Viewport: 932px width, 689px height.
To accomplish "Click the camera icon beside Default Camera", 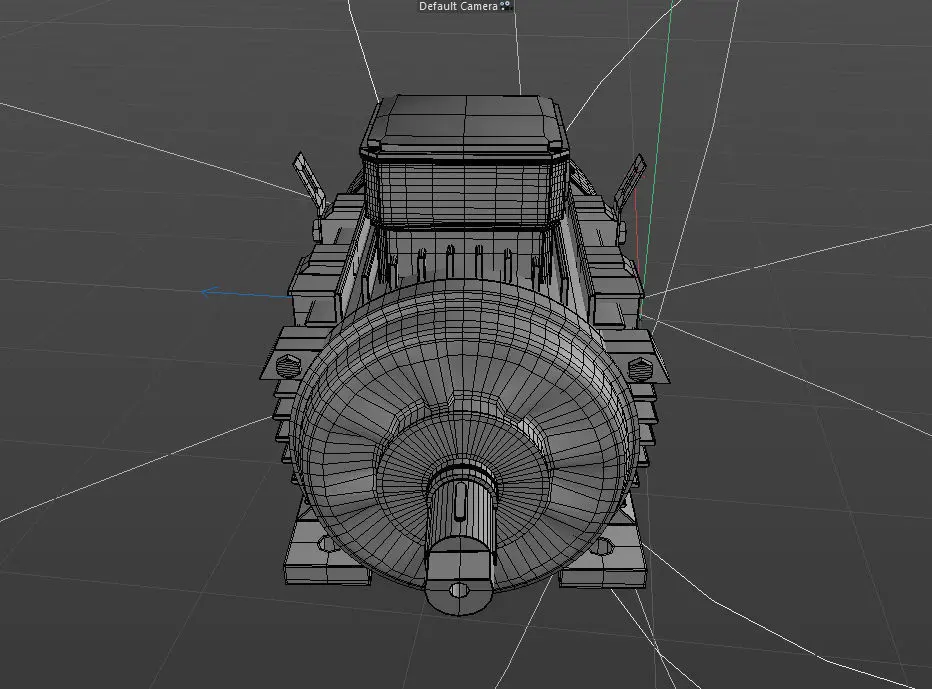I will (x=505, y=6).
